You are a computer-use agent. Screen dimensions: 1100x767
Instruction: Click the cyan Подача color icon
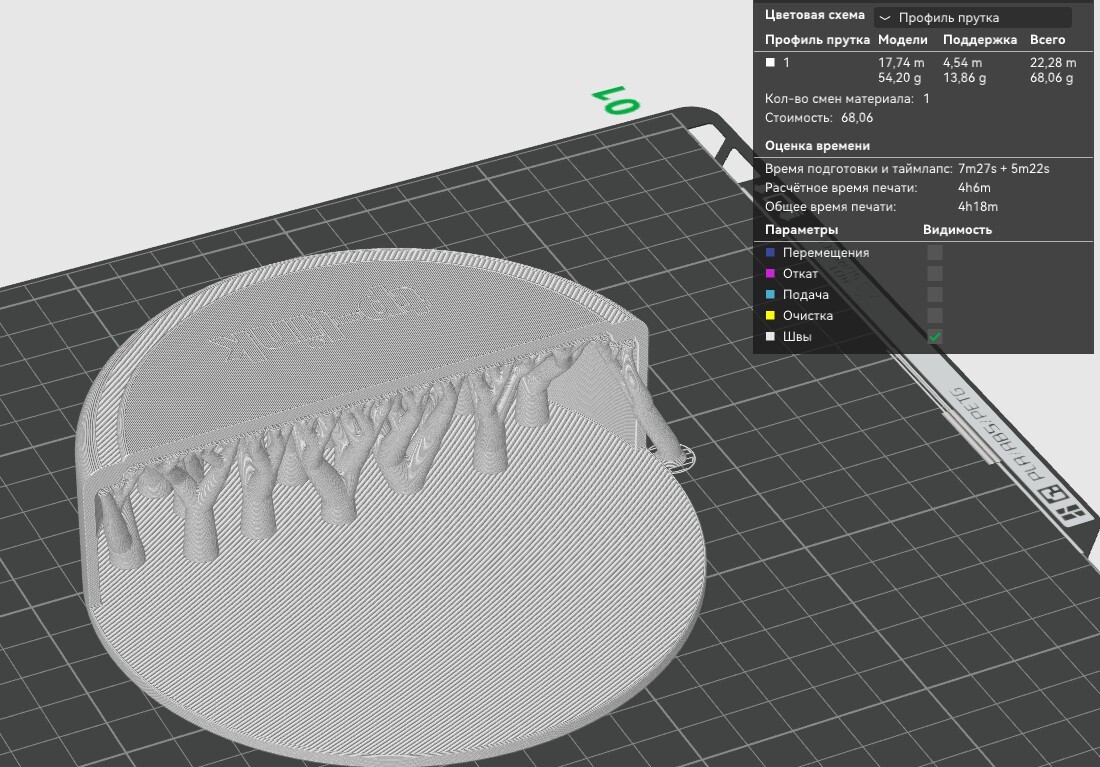[x=770, y=295]
